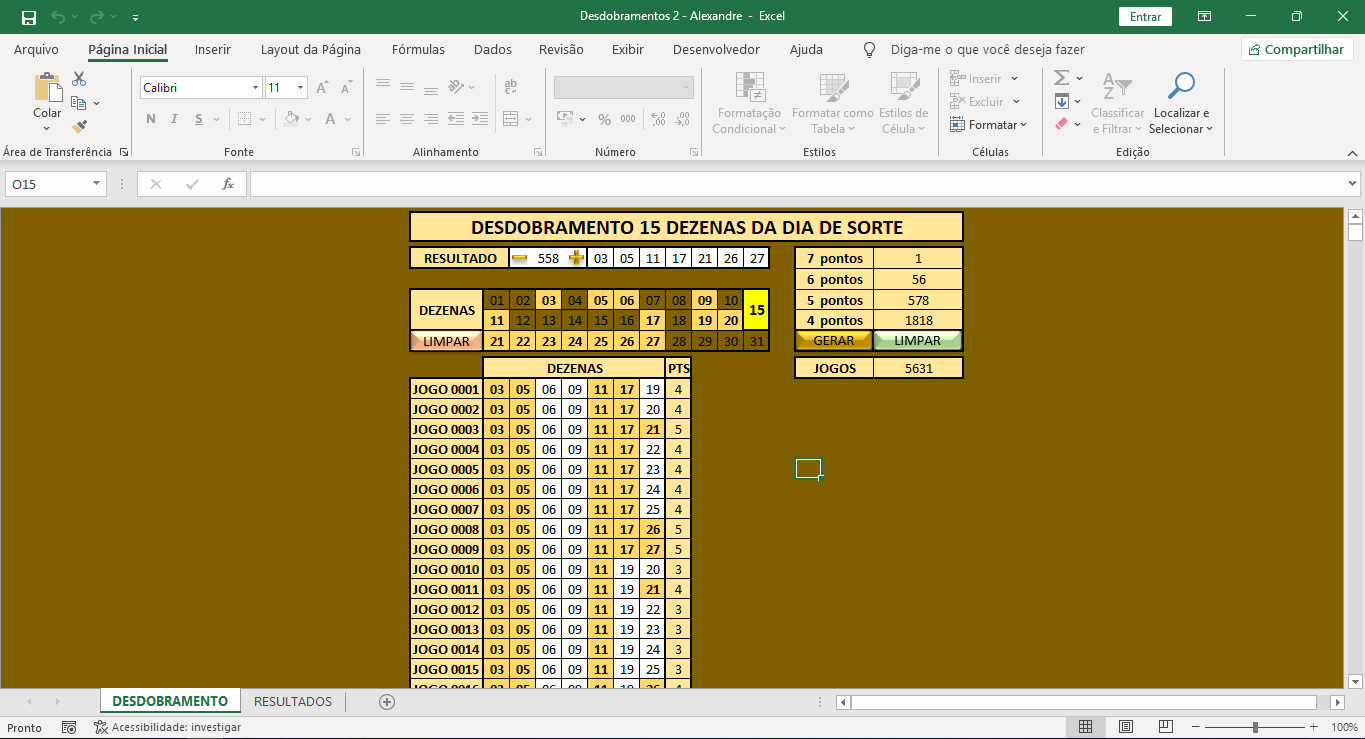Image resolution: width=1365 pixels, height=739 pixels.
Task: Toggle Bottom Align
Action: (431, 87)
